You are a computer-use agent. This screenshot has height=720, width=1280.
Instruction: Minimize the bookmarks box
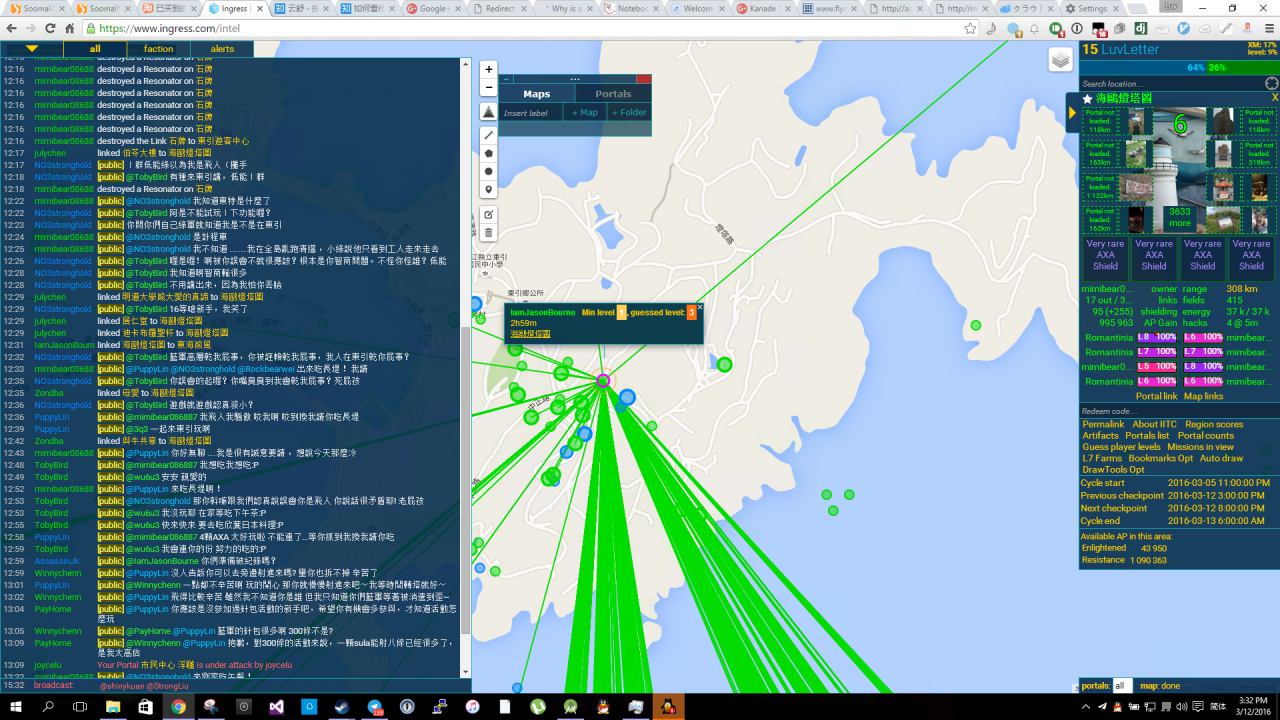tap(506, 79)
